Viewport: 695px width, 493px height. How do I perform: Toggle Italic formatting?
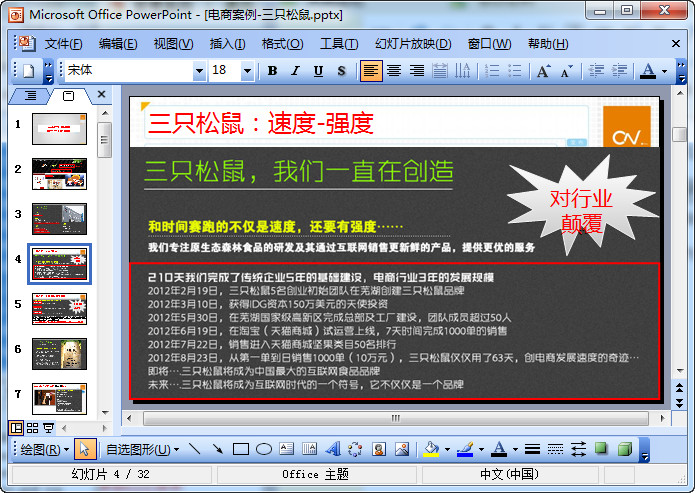point(295,70)
